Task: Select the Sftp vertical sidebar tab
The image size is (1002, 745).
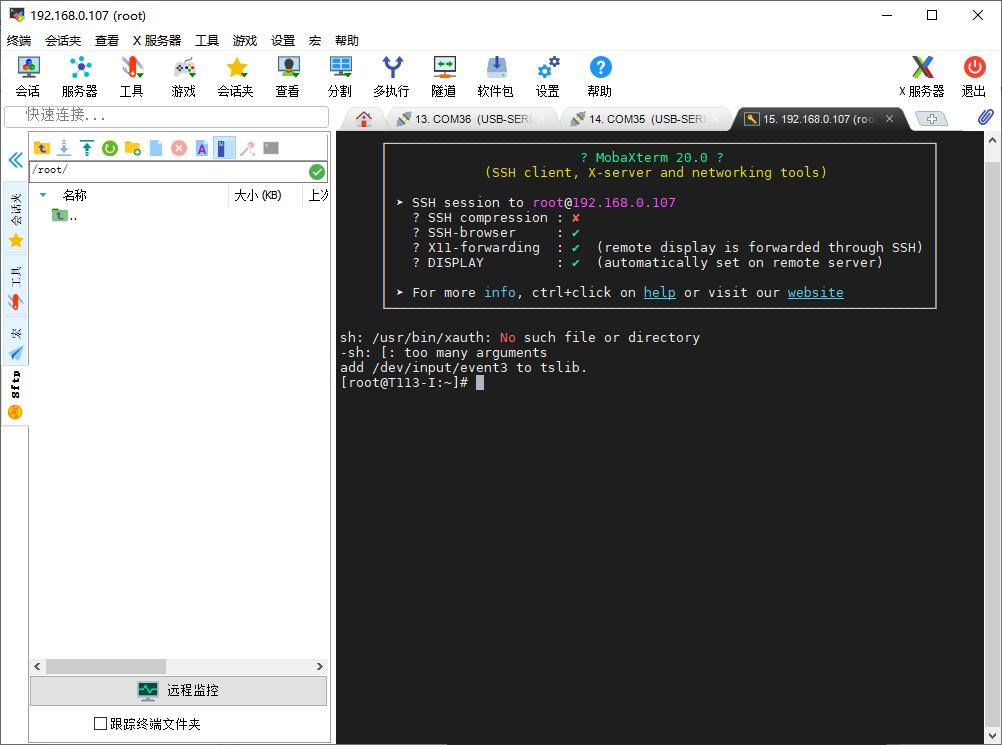Action: coord(15,395)
